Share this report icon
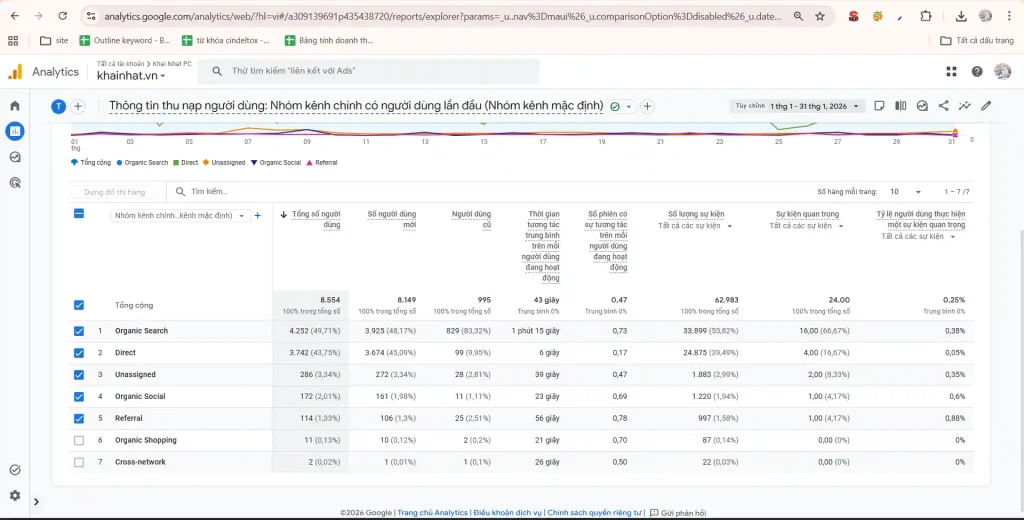The height and width of the screenshot is (520, 1024). pyautogui.click(x=943, y=106)
